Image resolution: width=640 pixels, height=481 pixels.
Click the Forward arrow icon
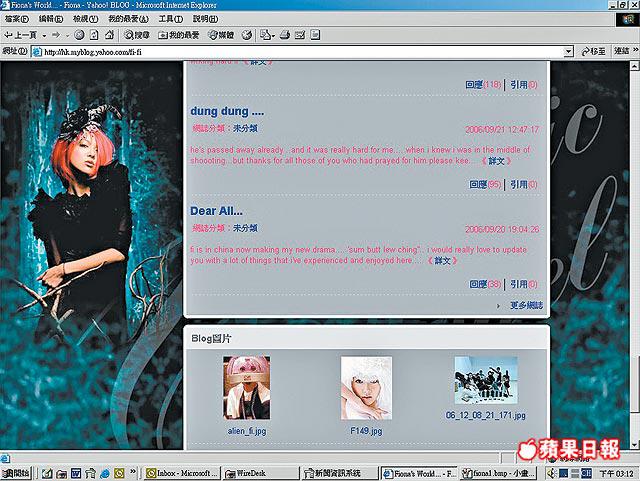click(x=56, y=36)
